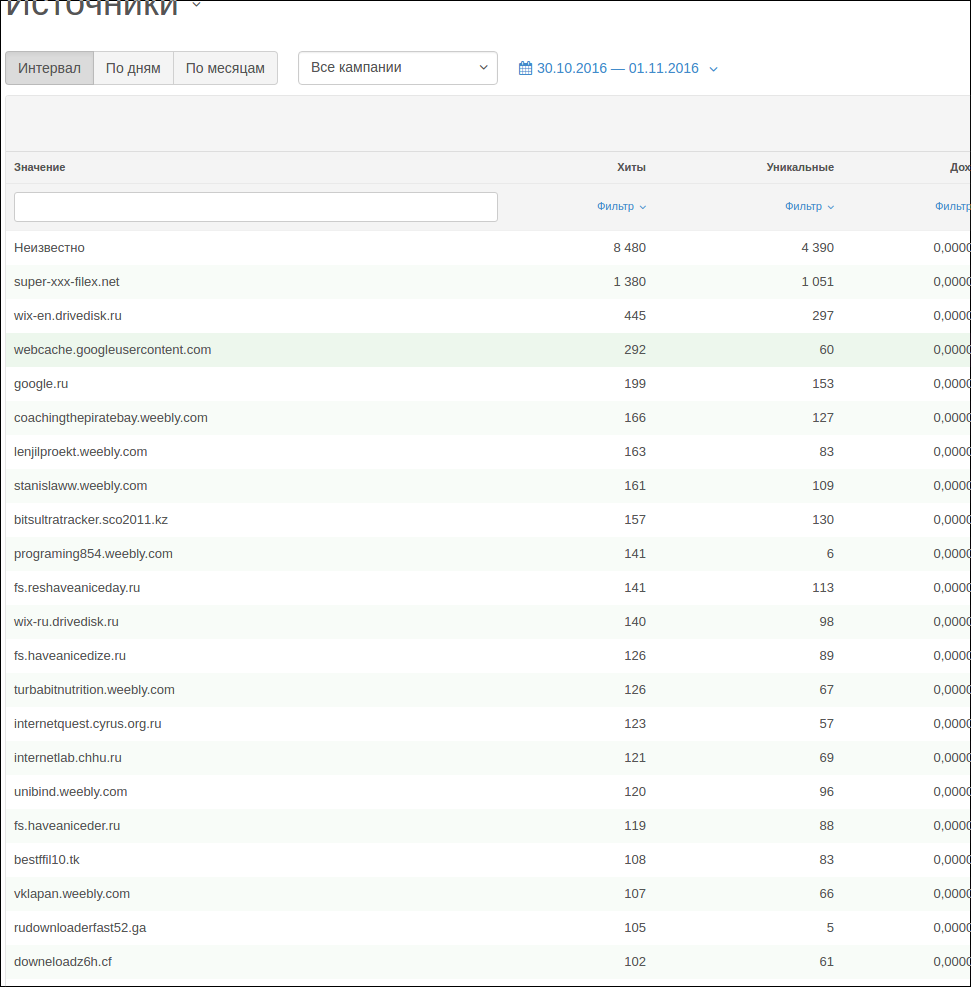The height and width of the screenshot is (987, 971).
Task: Click the 153 unique cell
Action: (x=822, y=384)
